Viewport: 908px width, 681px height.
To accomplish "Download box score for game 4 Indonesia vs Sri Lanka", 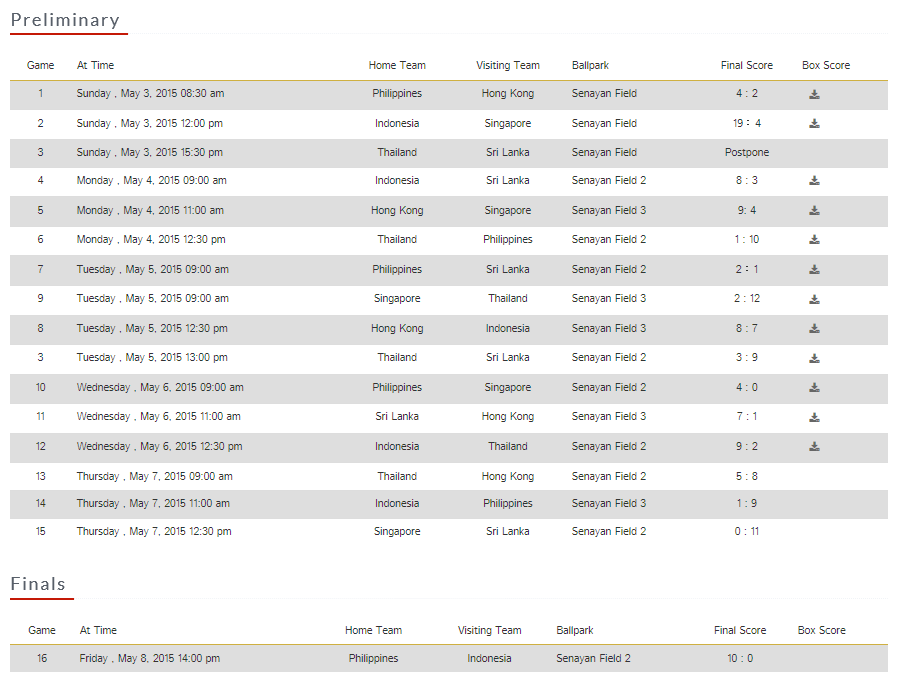I will tap(814, 181).
